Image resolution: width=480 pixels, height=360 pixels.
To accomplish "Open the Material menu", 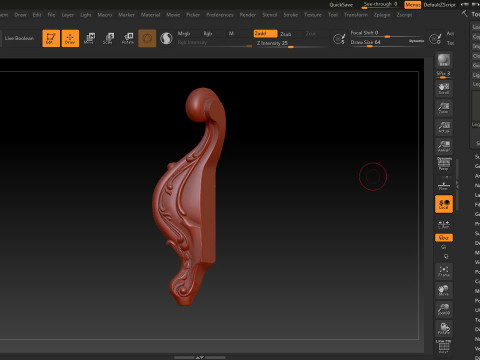I will (150, 15).
